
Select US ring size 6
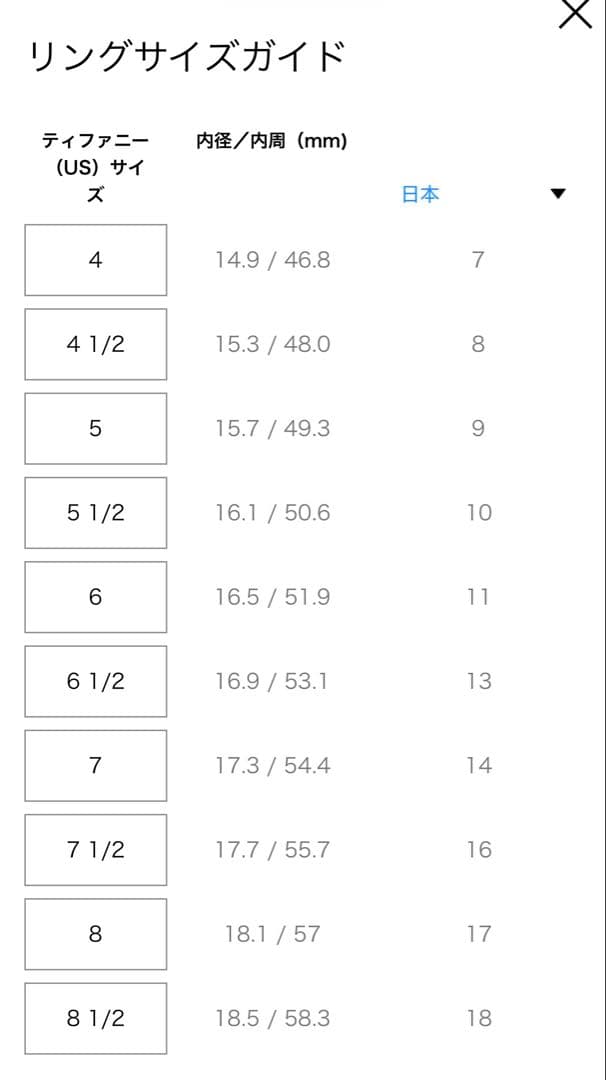96,597
